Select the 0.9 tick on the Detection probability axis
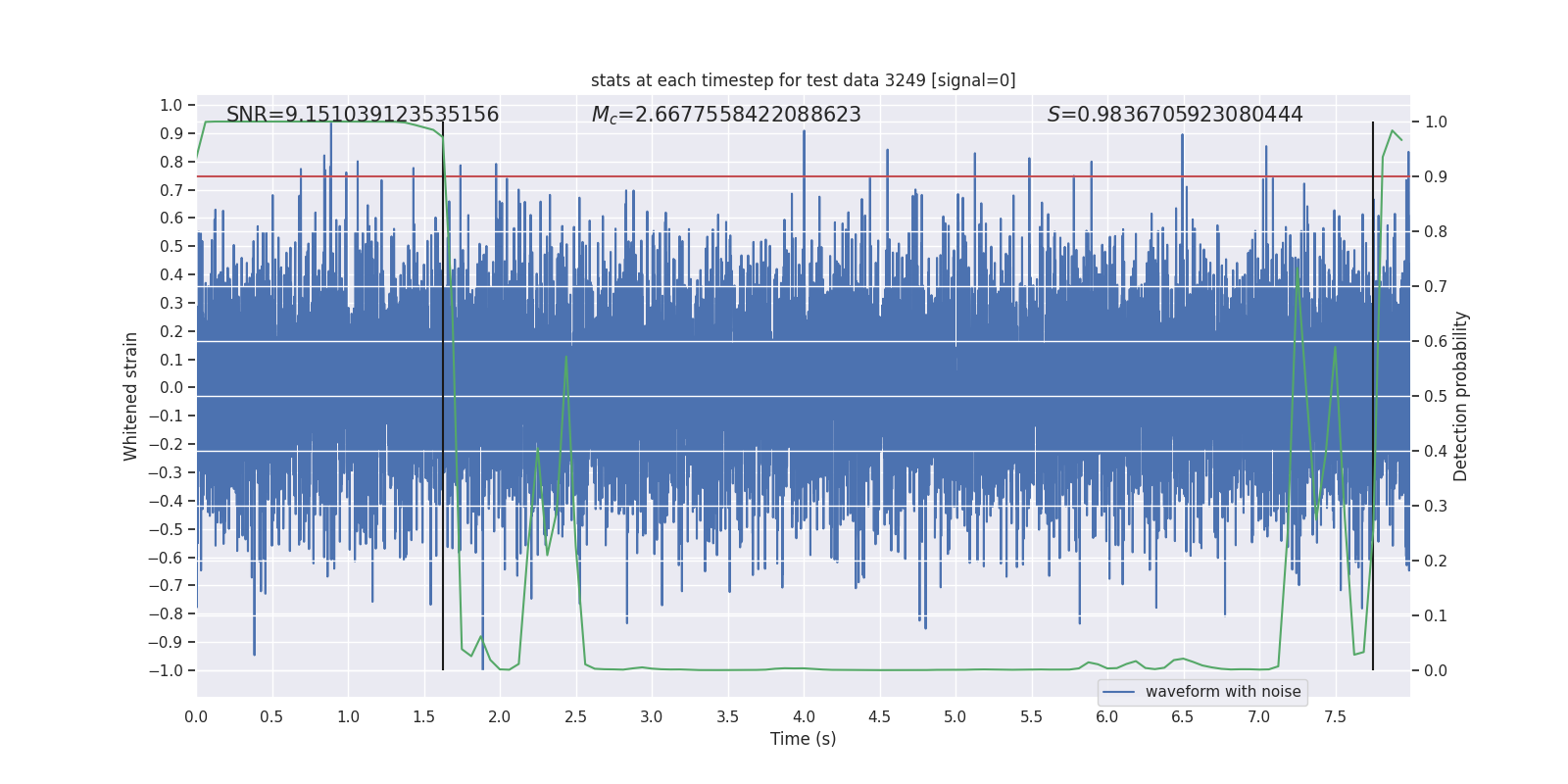This screenshot has height=784, width=1568. [x=1436, y=177]
